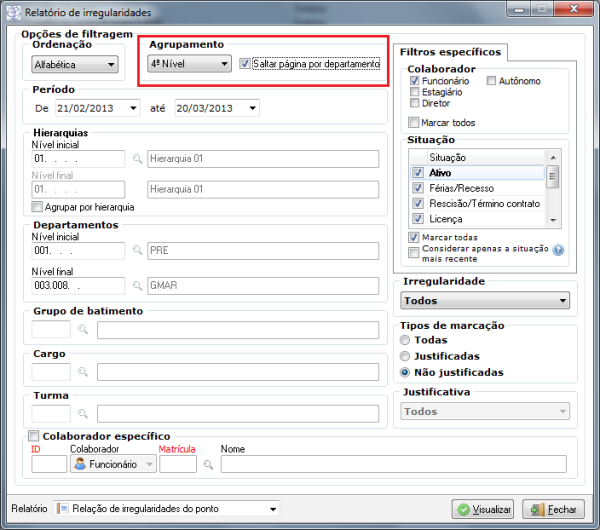Screen dimensions: 600x530
Task: Click the blue help icon near situação mais recente
Action: point(559,252)
